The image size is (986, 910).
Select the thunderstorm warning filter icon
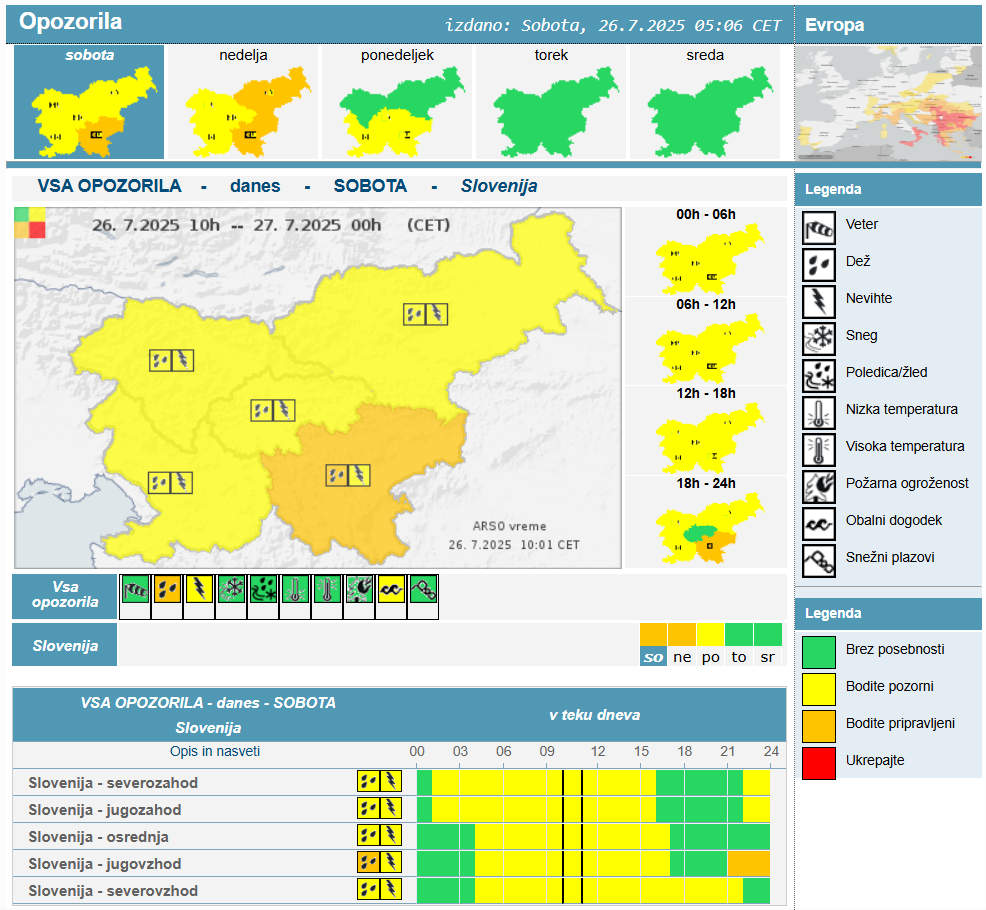(199, 589)
